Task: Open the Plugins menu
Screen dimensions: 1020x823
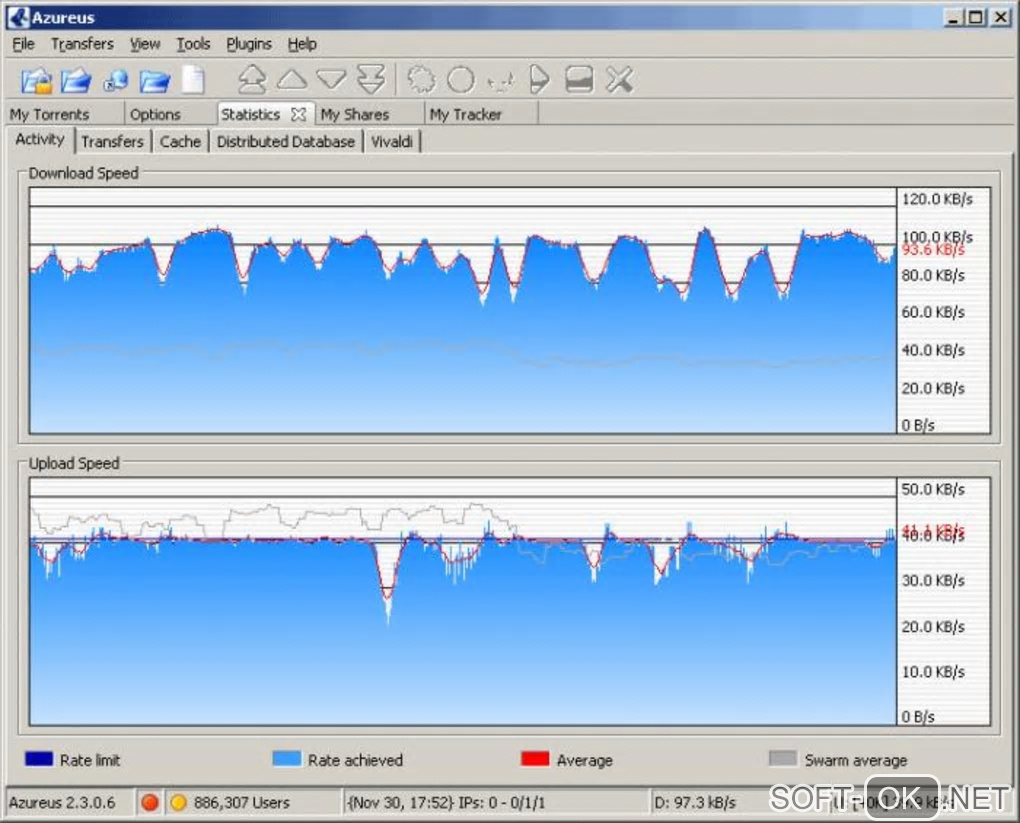Action: 249,44
